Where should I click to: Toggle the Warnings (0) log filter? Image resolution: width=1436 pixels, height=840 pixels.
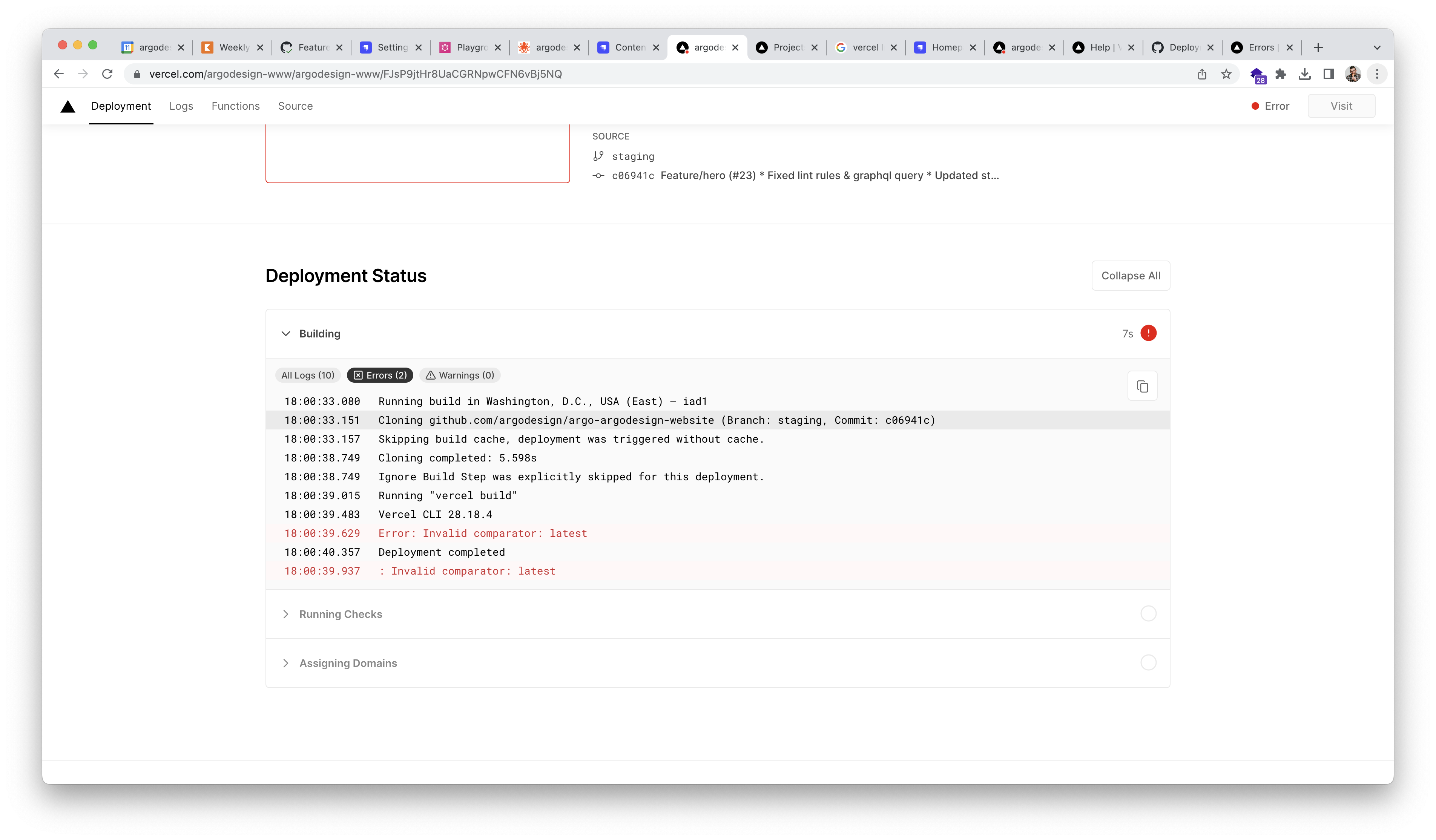click(460, 375)
